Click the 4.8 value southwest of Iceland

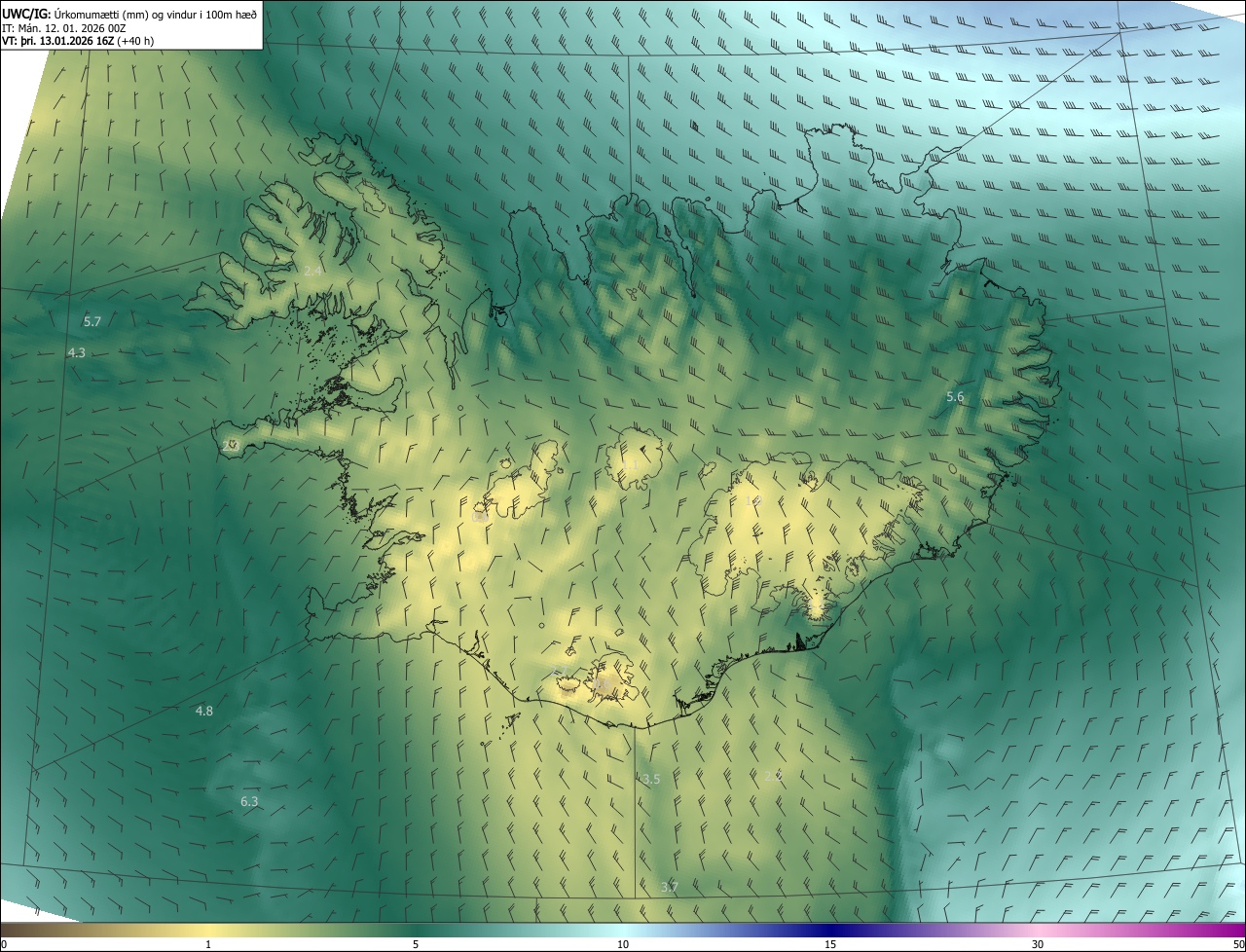pyautogui.click(x=203, y=711)
